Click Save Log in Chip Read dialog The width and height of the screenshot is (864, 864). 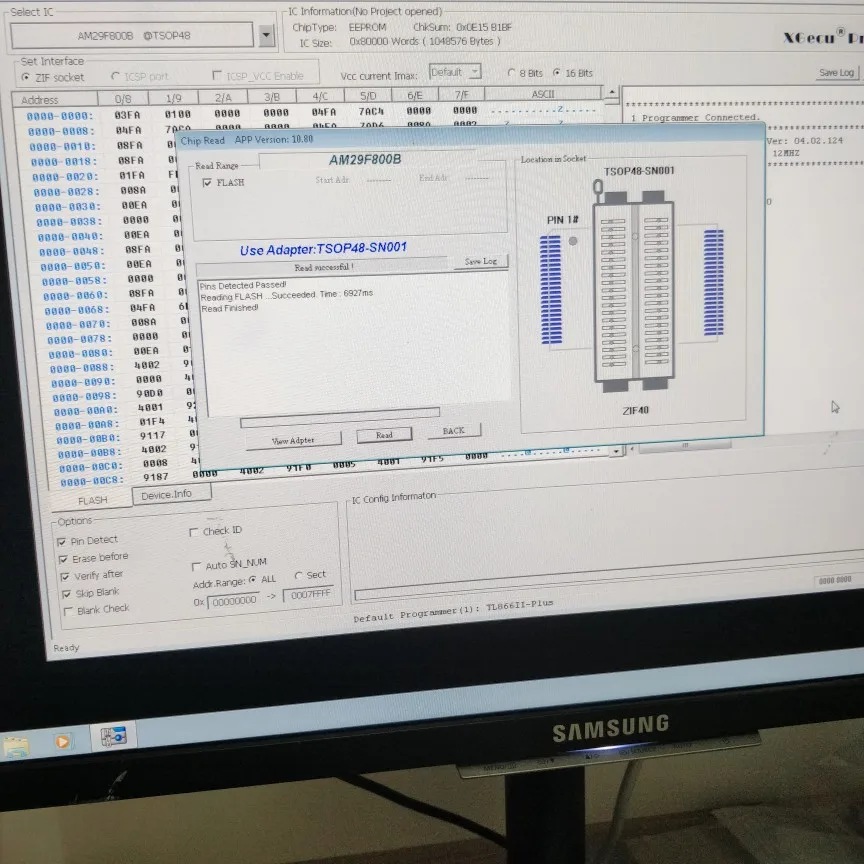coord(480,261)
